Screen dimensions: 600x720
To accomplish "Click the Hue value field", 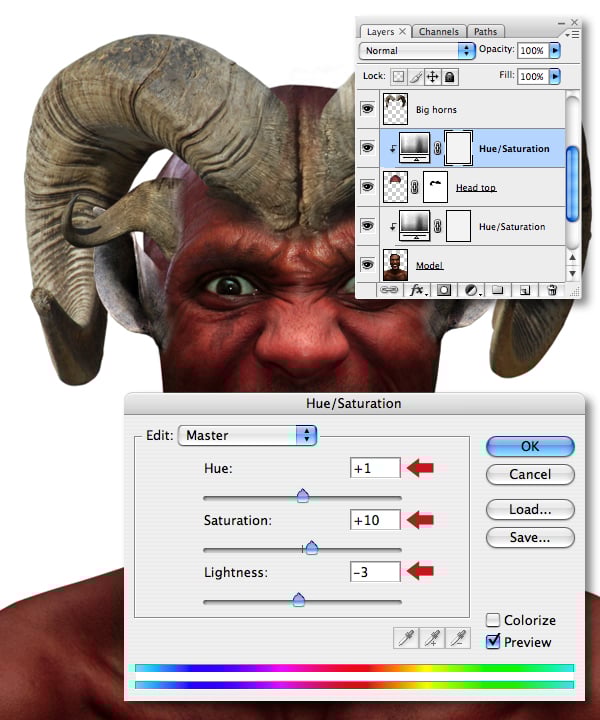I will 375,467.
